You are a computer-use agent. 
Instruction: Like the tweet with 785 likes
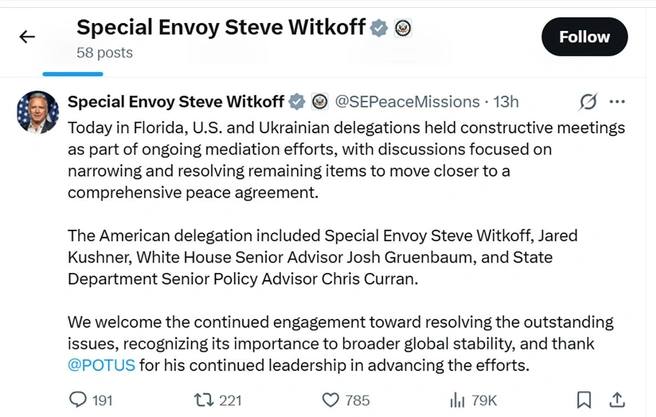pyautogui.click(x=332, y=400)
